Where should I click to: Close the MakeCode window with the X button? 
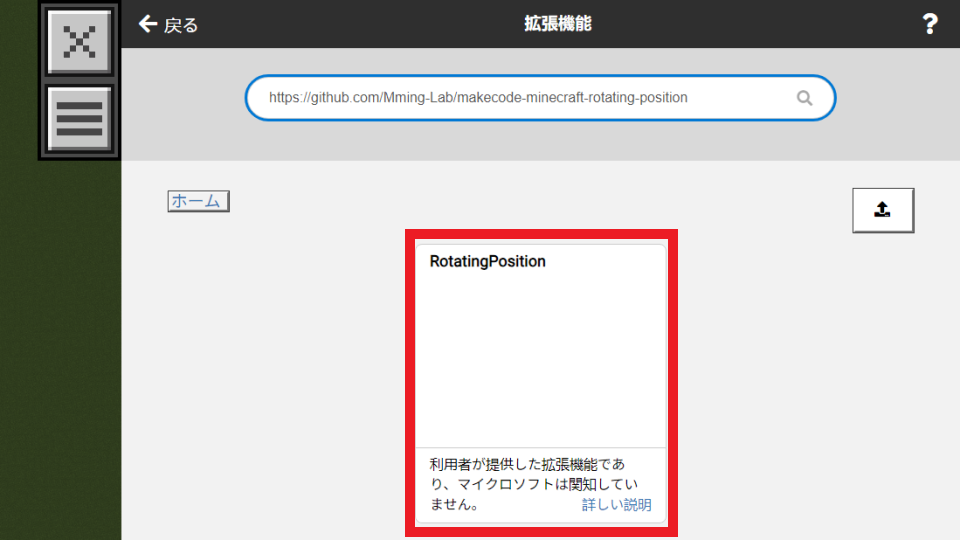(79, 41)
